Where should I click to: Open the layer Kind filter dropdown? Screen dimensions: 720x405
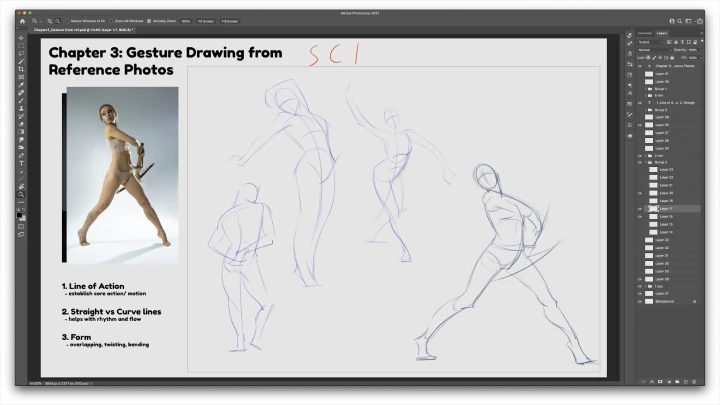point(650,42)
